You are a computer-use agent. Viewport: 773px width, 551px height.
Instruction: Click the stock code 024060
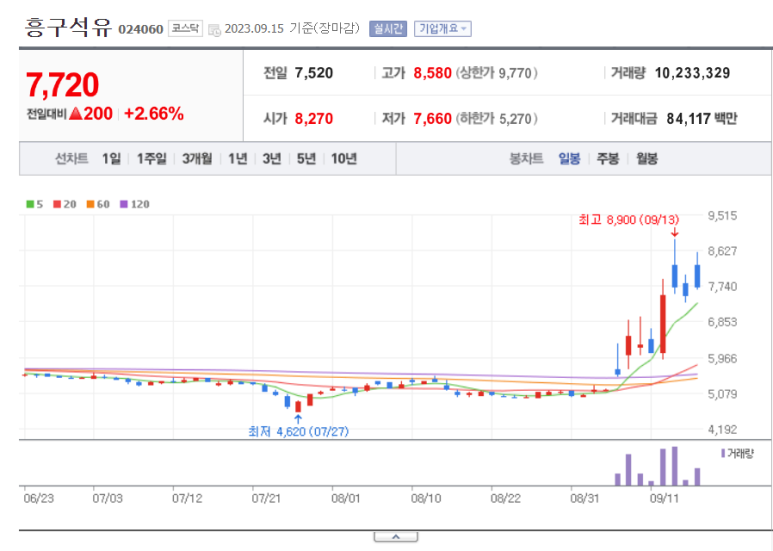141,30
